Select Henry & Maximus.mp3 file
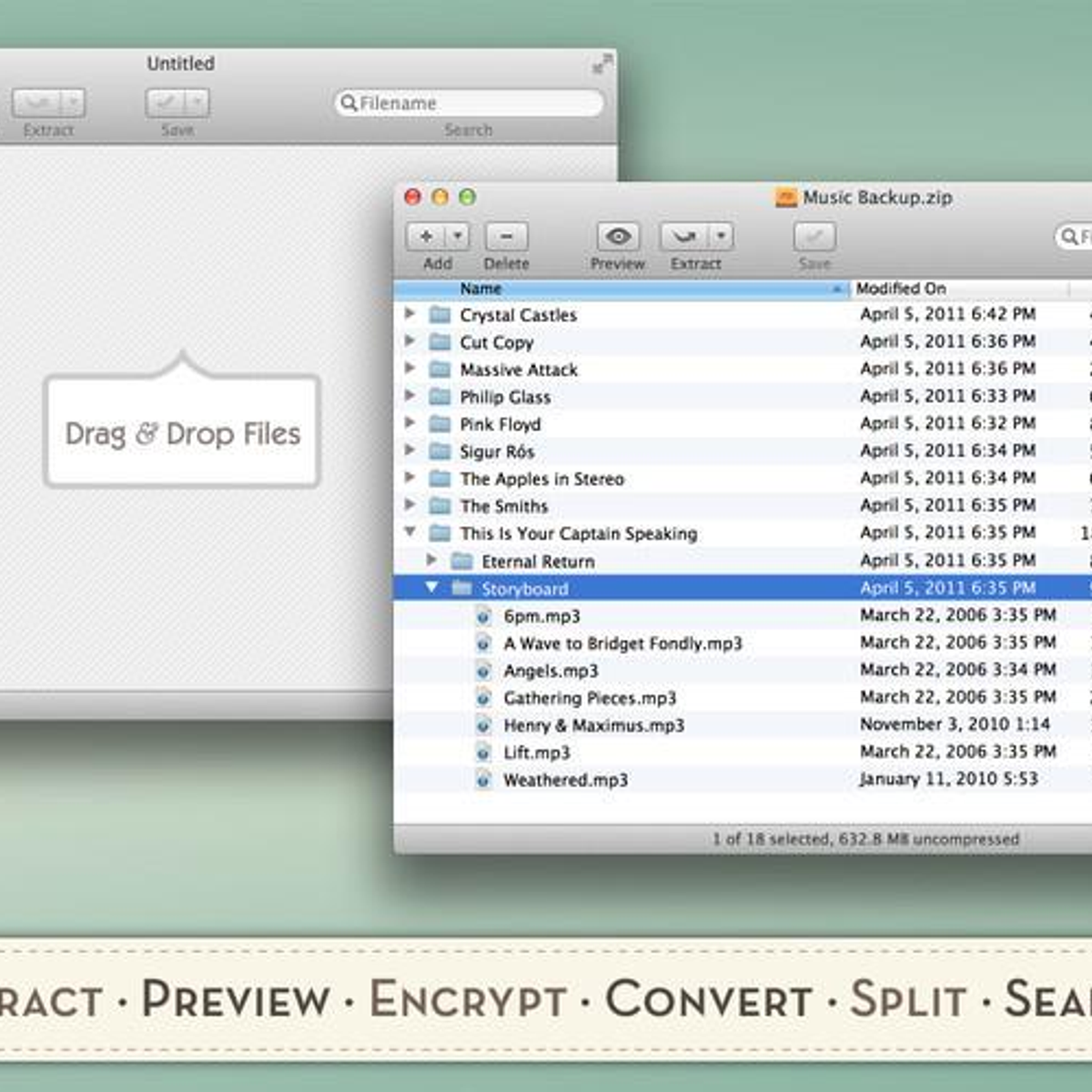 pos(593,725)
